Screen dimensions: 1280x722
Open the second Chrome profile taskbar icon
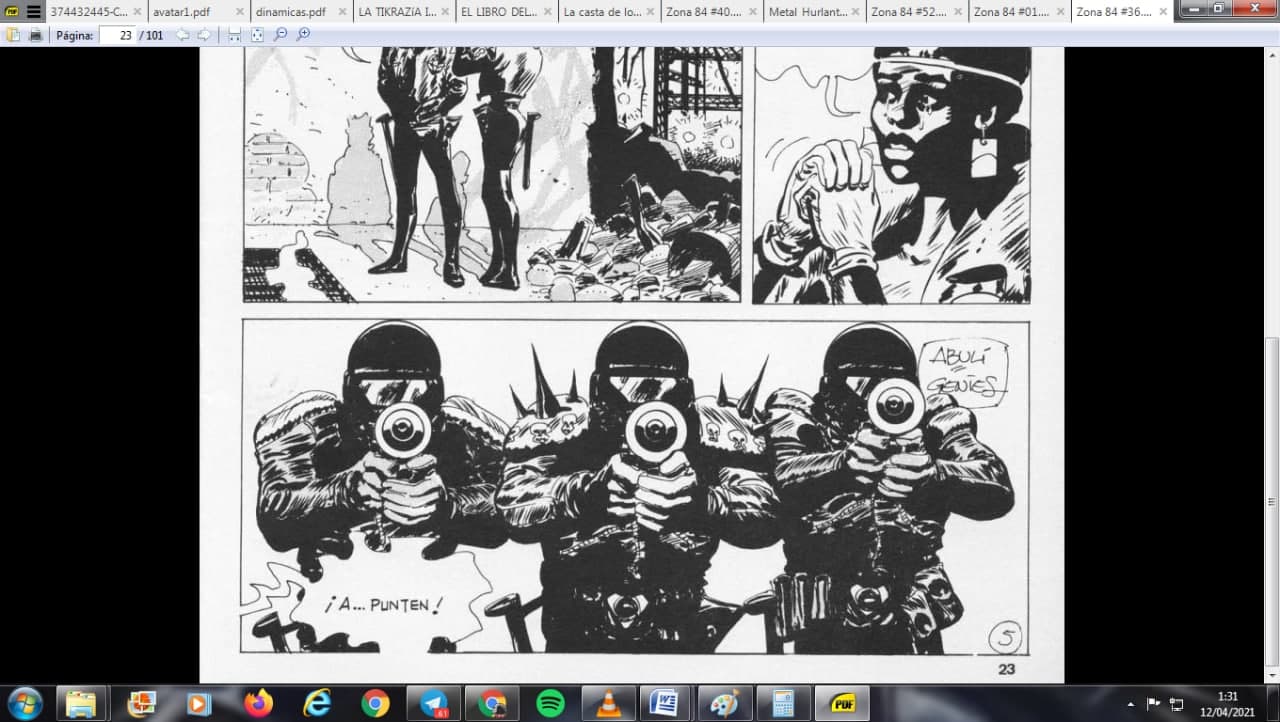point(492,703)
